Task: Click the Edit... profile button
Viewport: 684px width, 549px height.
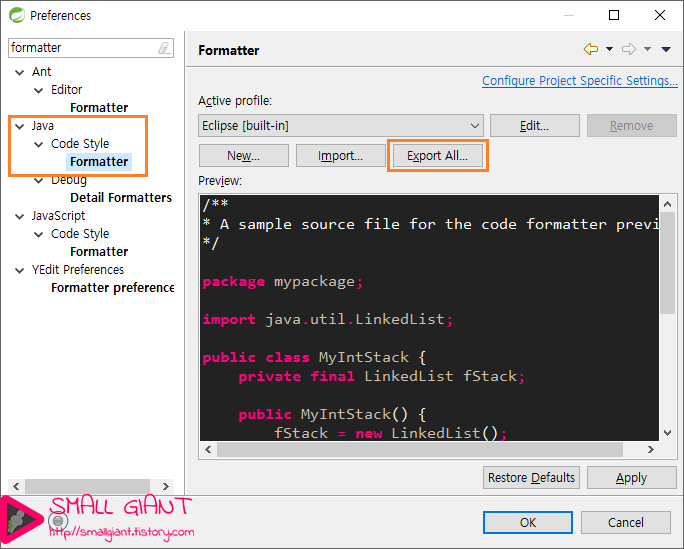Action: point(534,126)
